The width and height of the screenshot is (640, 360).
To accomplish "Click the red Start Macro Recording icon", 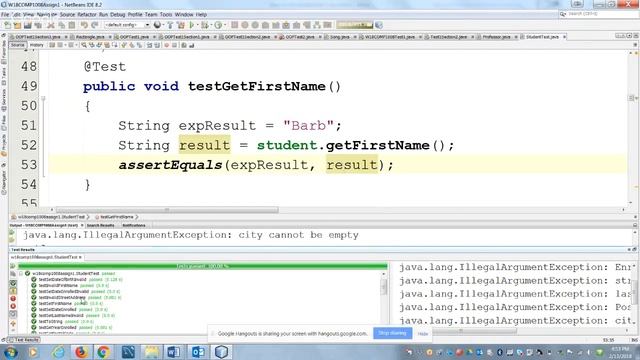I will pyautogui.click(x=167, y=45).
